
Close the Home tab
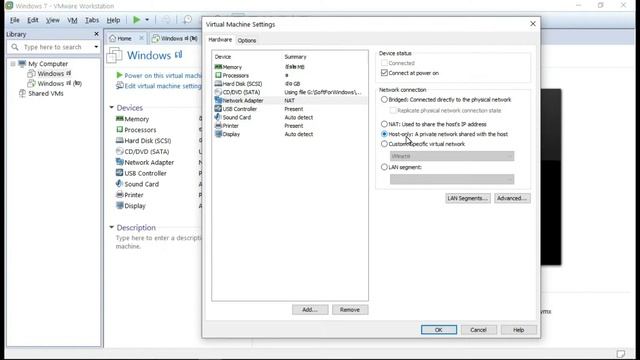click(x=141, y=38)
